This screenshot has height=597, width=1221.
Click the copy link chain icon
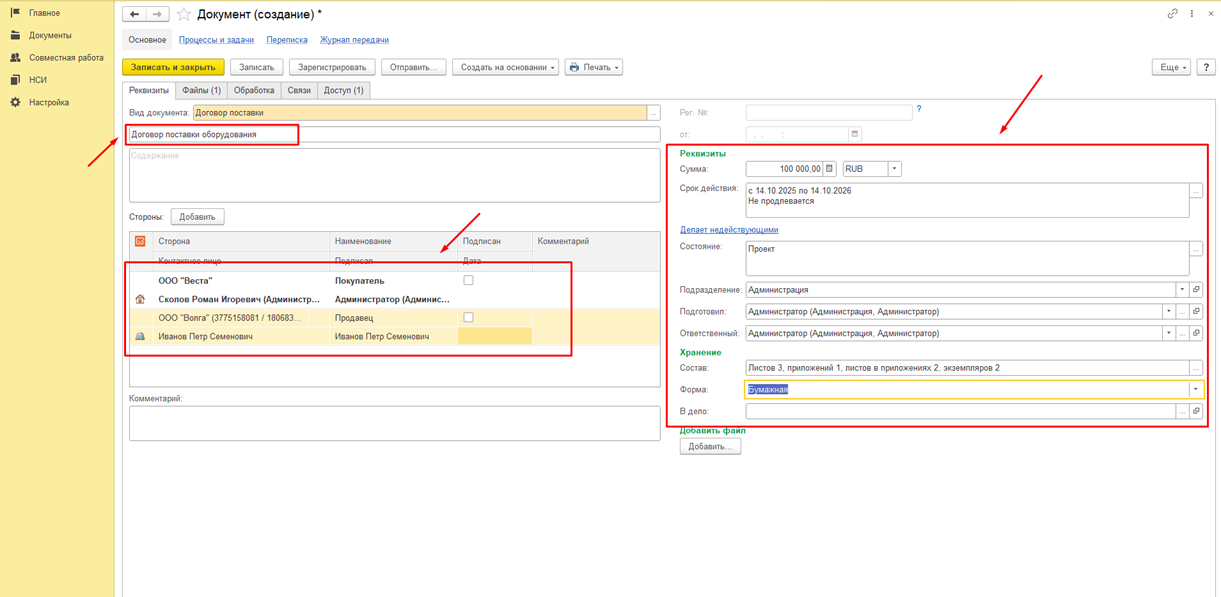click(x=1172, y=14)
